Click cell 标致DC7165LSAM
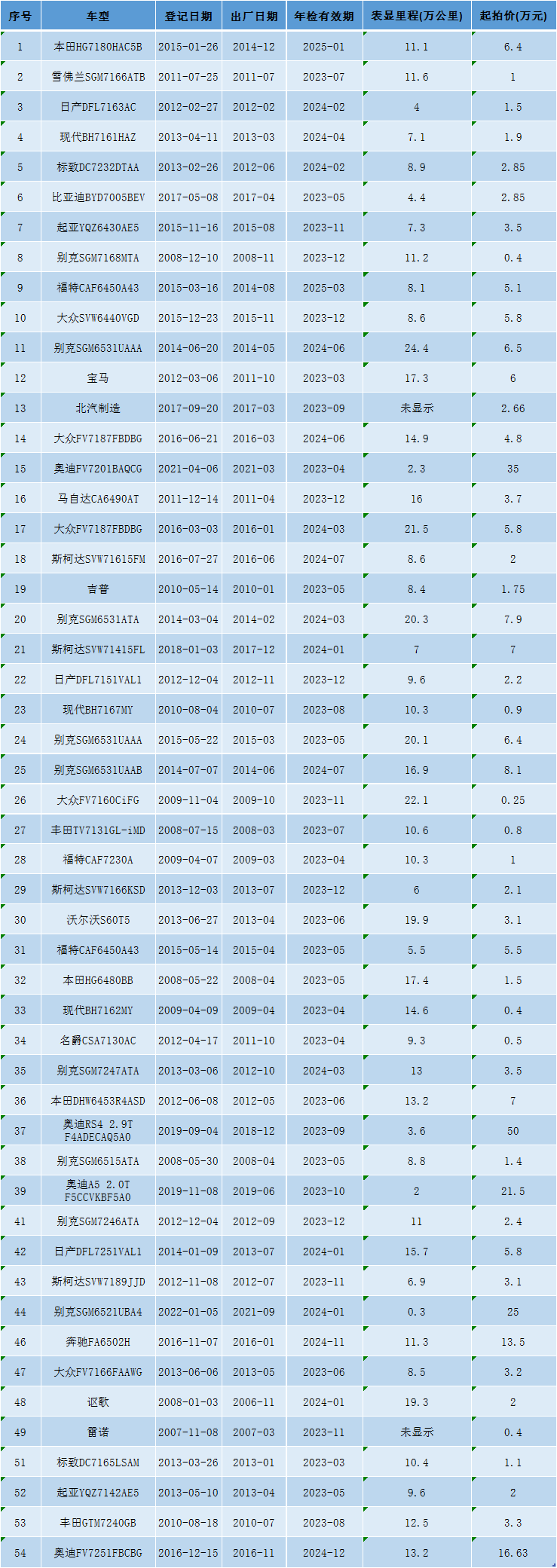 [x=98, y=1463]
